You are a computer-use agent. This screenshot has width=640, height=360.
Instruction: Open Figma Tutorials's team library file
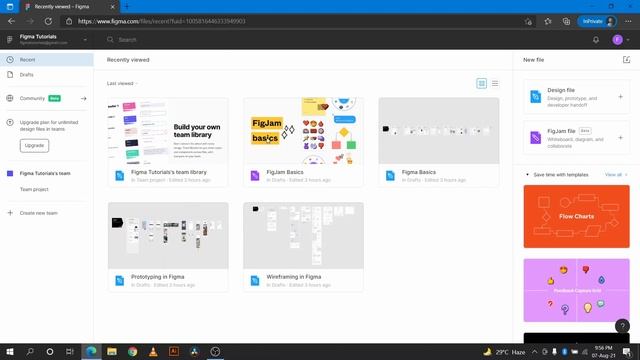point(168,142)
